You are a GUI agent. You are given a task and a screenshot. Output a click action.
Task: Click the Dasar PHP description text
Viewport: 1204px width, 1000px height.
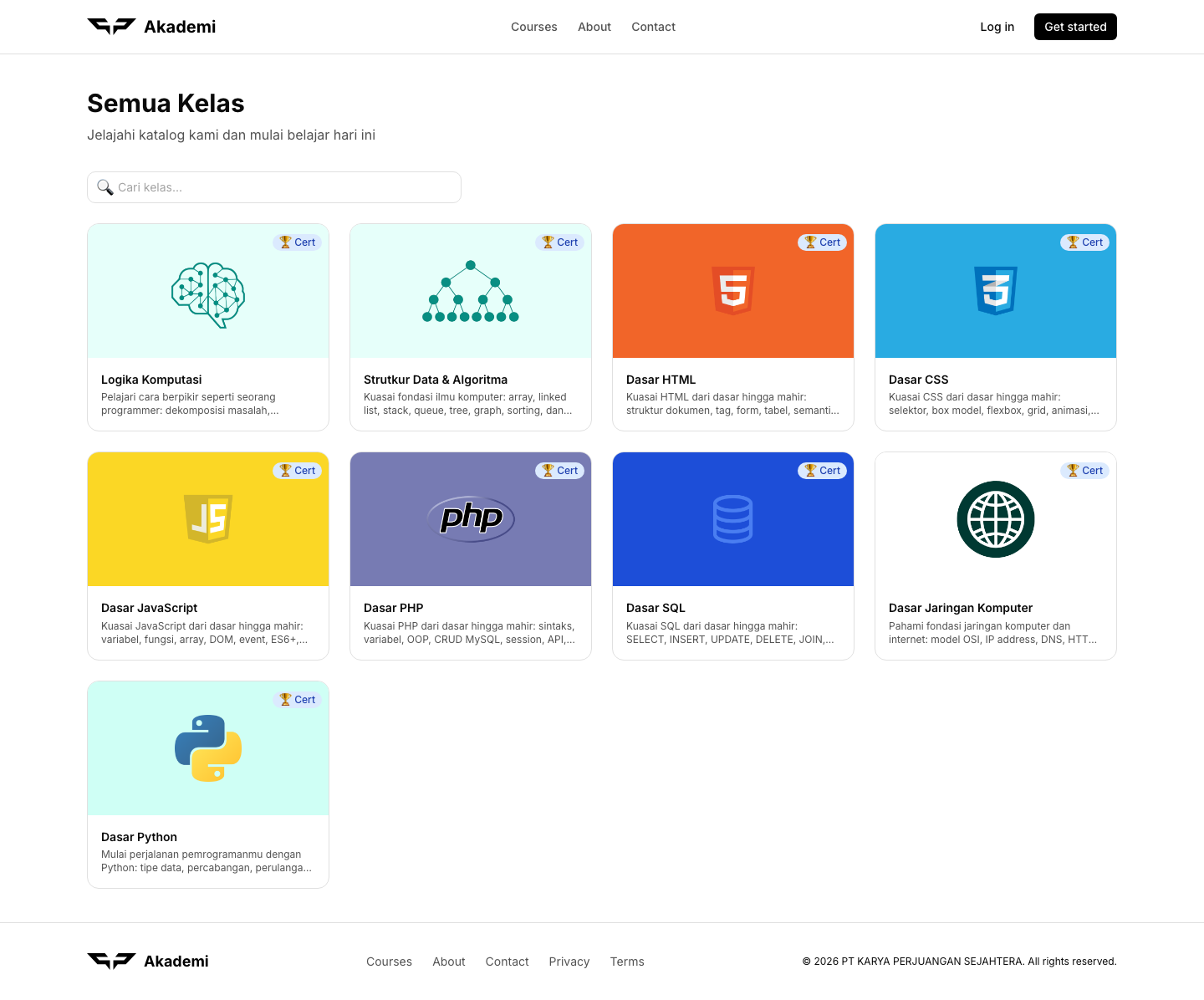469,633
